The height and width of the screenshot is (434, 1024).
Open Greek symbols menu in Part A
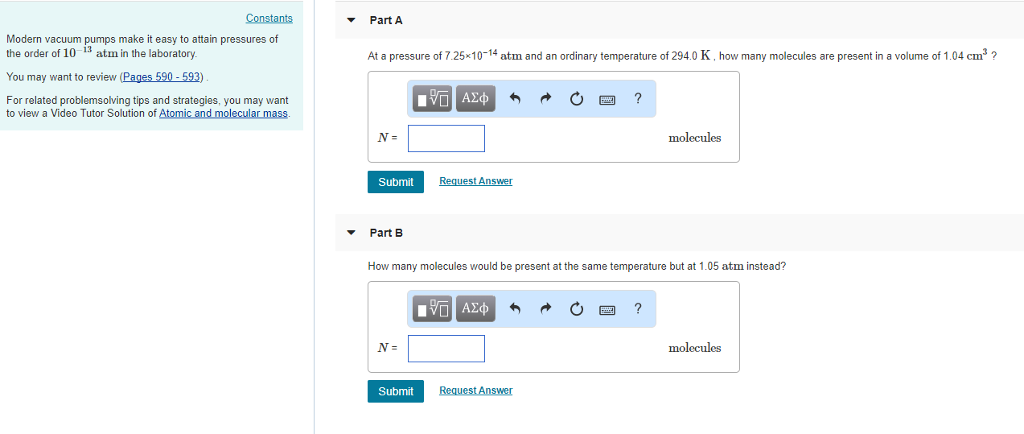[476, 98]
